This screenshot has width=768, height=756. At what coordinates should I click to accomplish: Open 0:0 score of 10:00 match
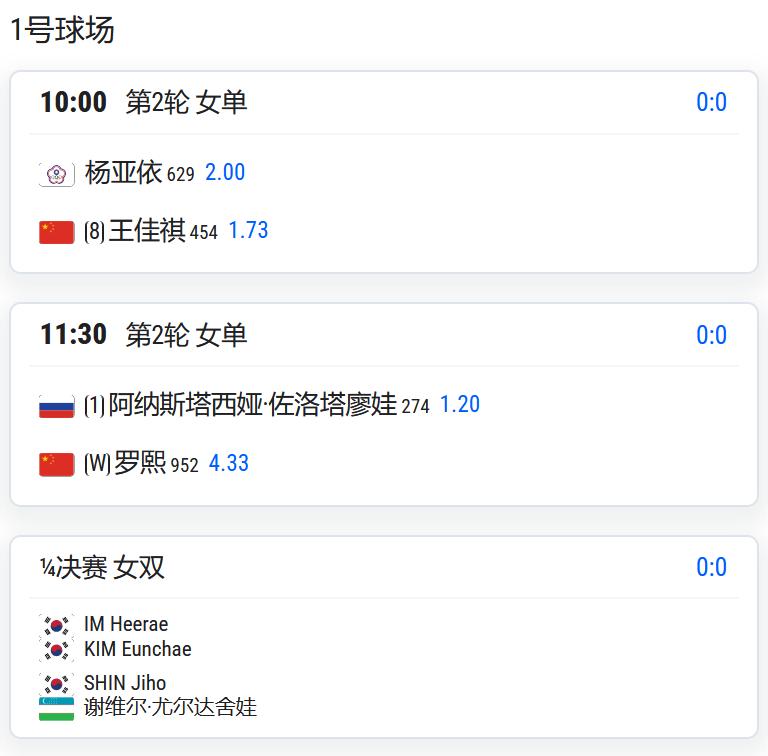click(711, 102)
